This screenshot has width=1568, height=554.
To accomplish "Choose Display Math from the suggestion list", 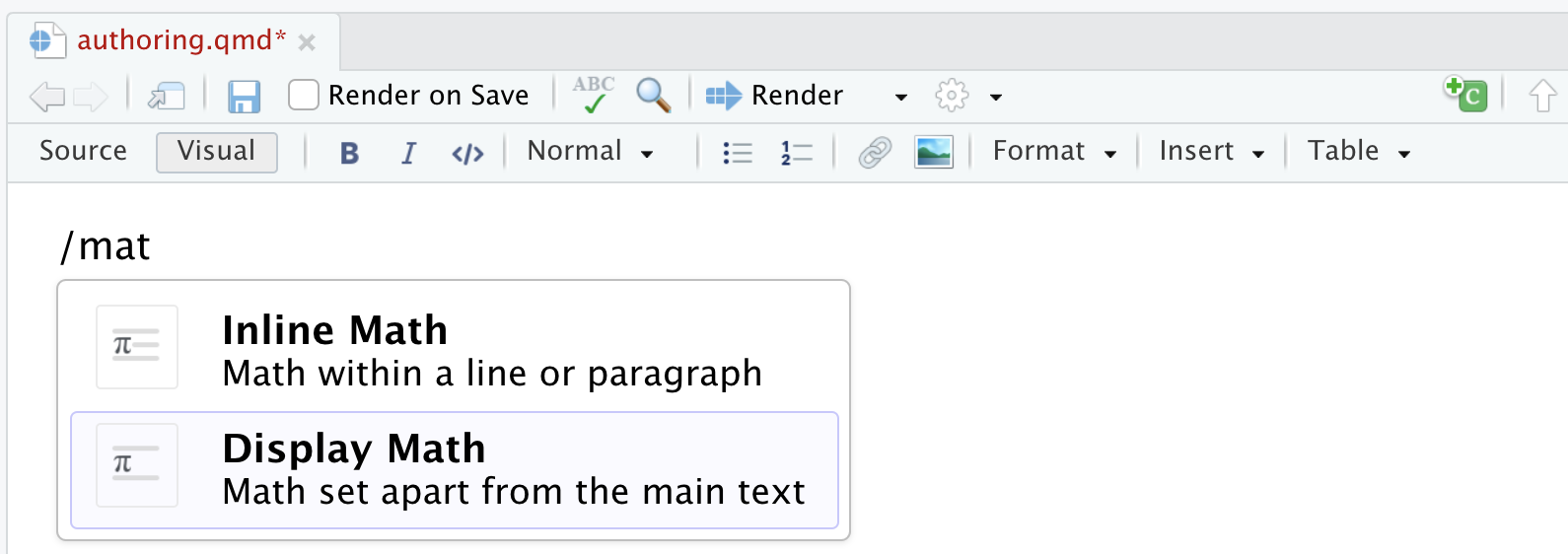I will (455, 470).
